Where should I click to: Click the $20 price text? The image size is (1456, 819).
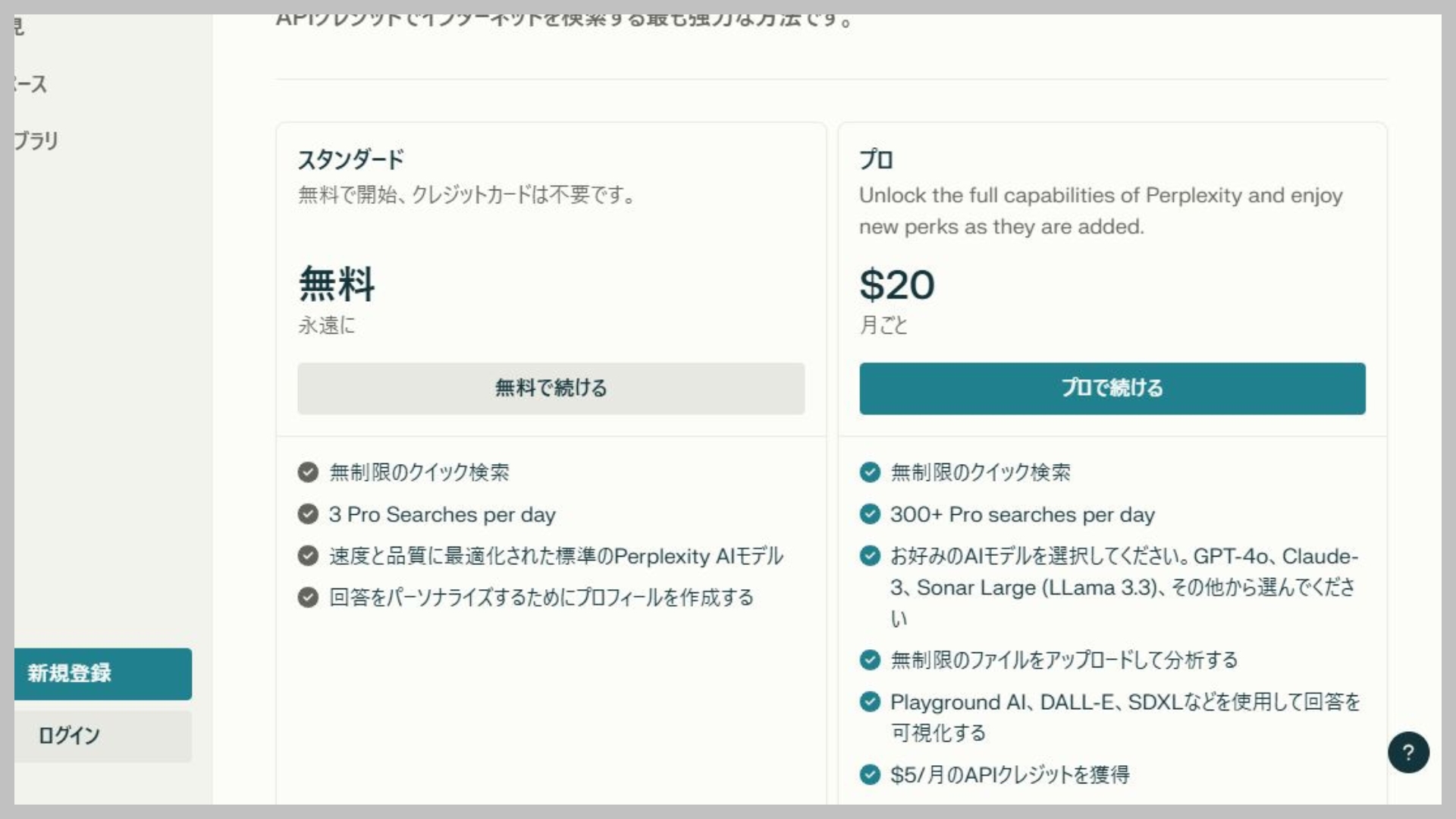[x=897, y=286]
